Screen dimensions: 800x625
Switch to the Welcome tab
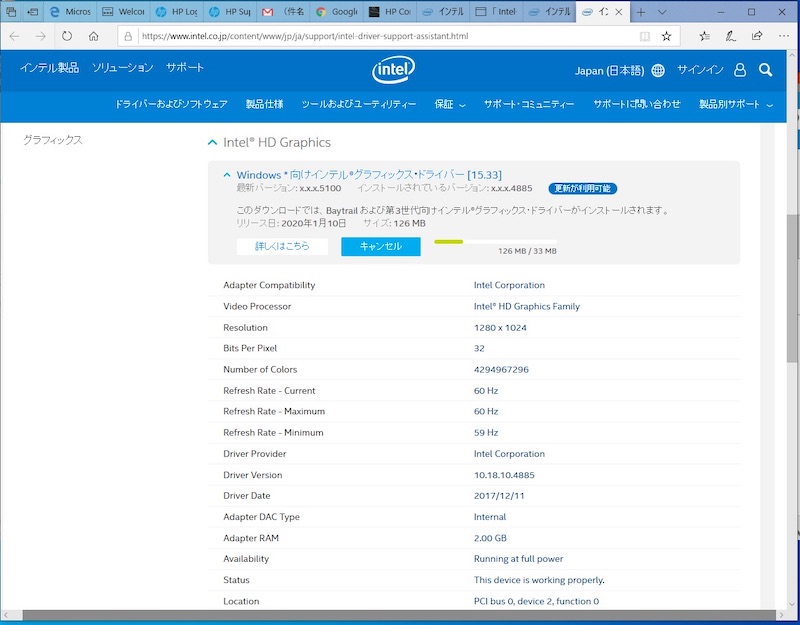123,12
